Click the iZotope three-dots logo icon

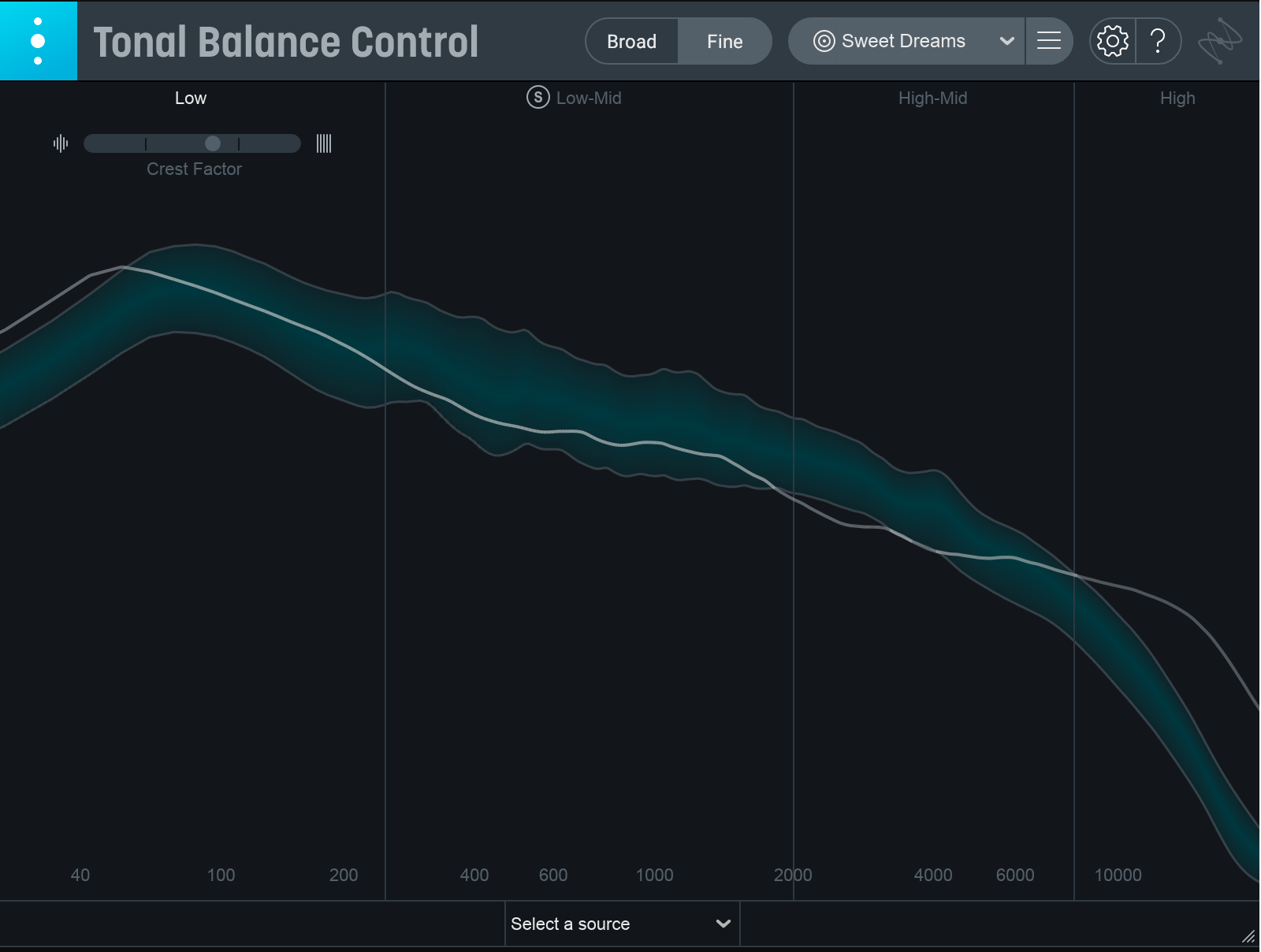tap(38, 41)
